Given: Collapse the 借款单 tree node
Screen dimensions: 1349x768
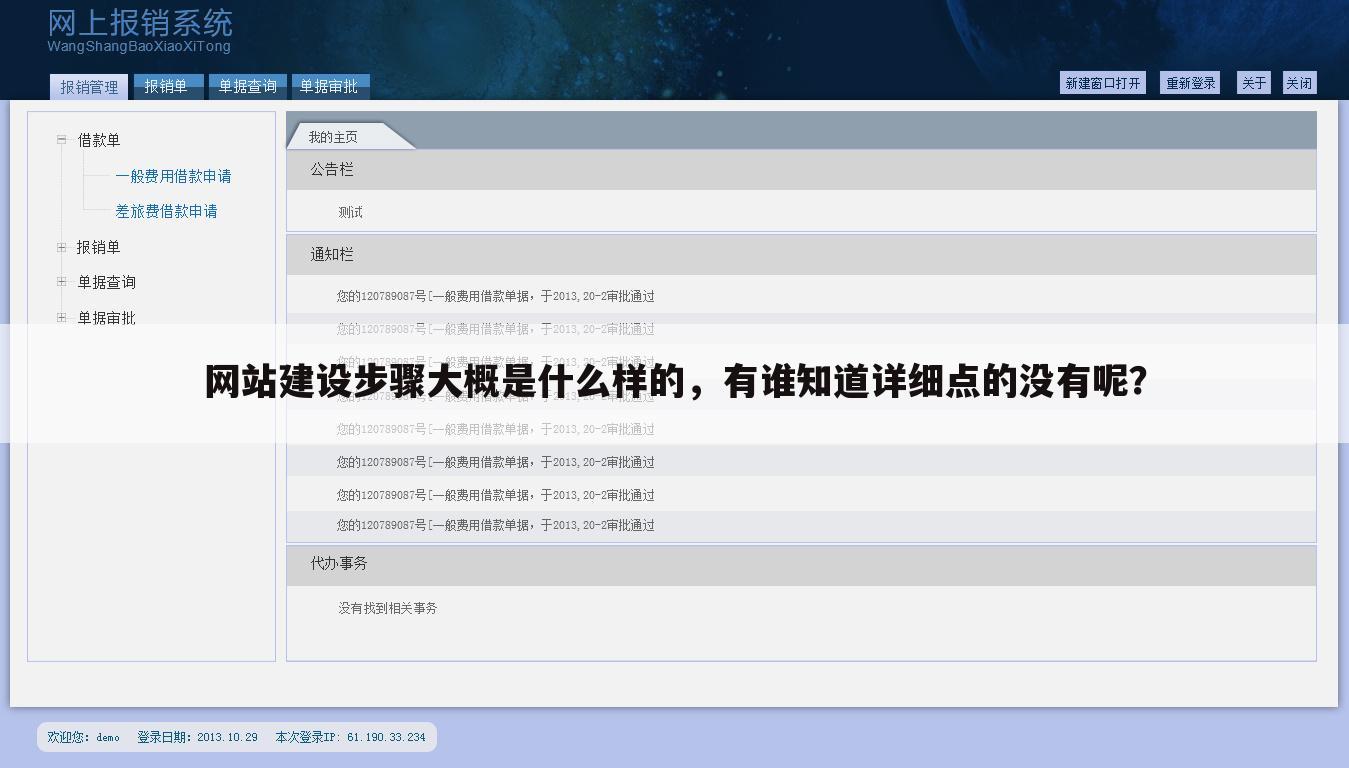Looking at the screenshot, I should (60, 140).
